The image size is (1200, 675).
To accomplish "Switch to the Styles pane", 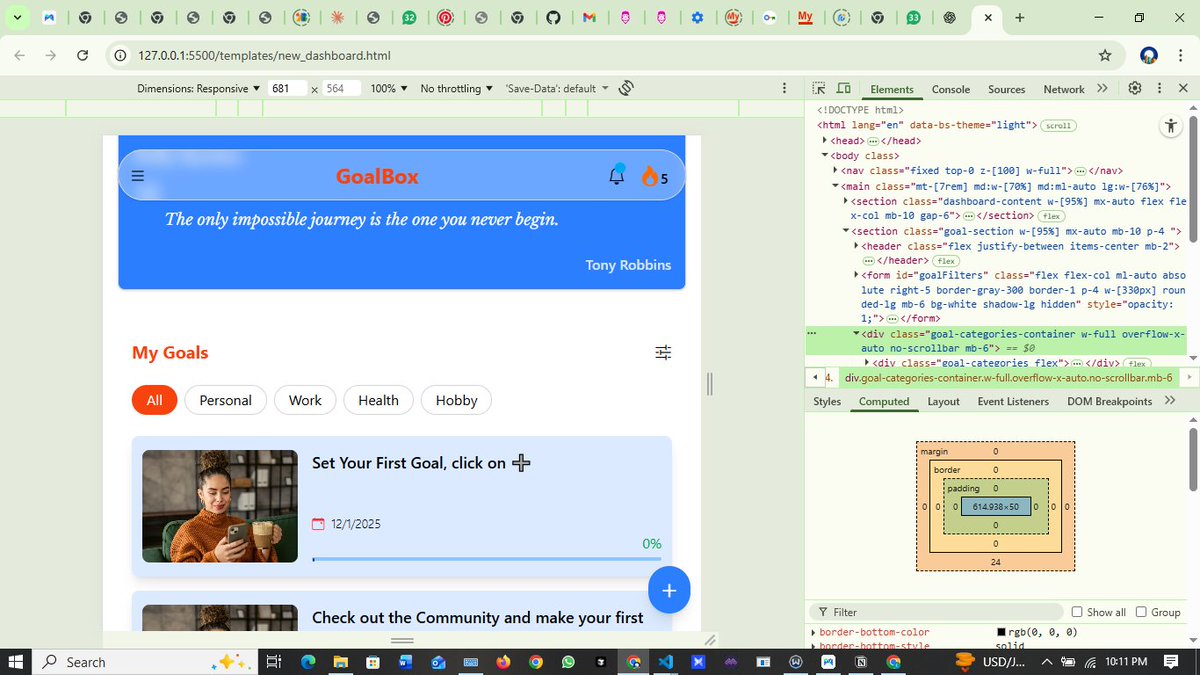I will pos(827,401).
